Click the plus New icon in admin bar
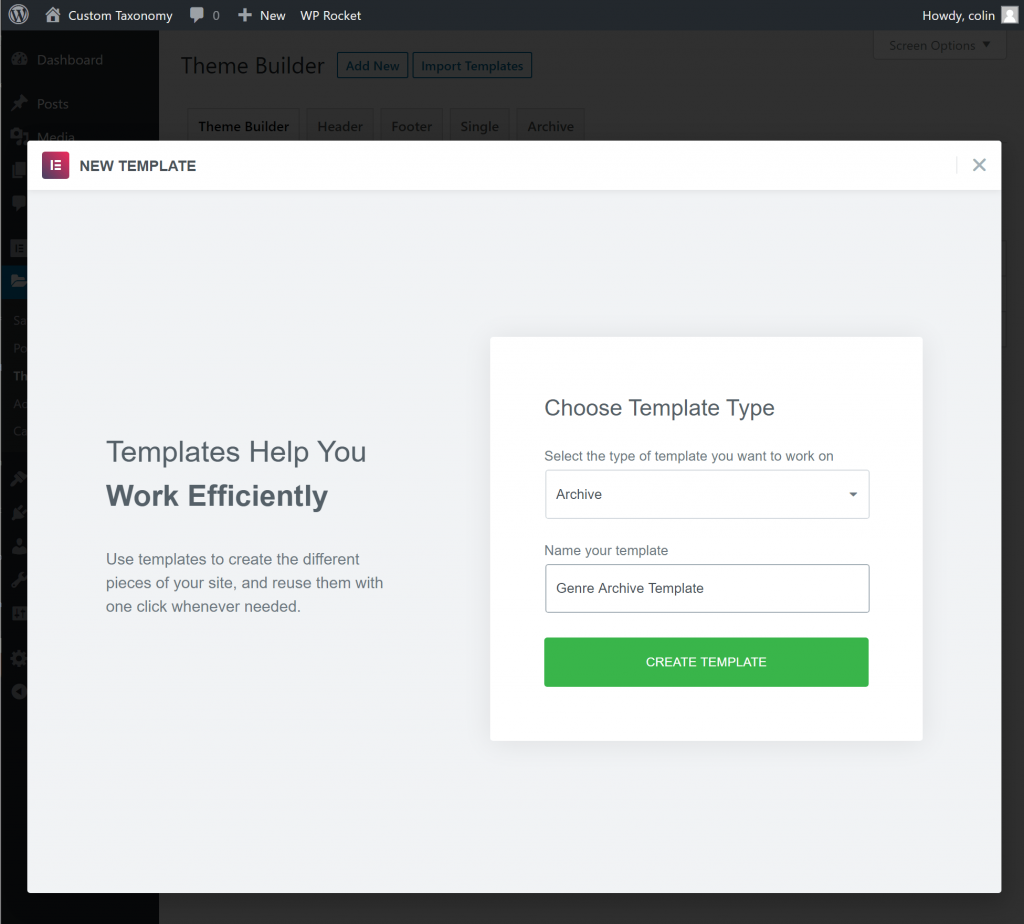Image resolution: width=1024 pixels, height=924 pixels. [x=244, y=15]
